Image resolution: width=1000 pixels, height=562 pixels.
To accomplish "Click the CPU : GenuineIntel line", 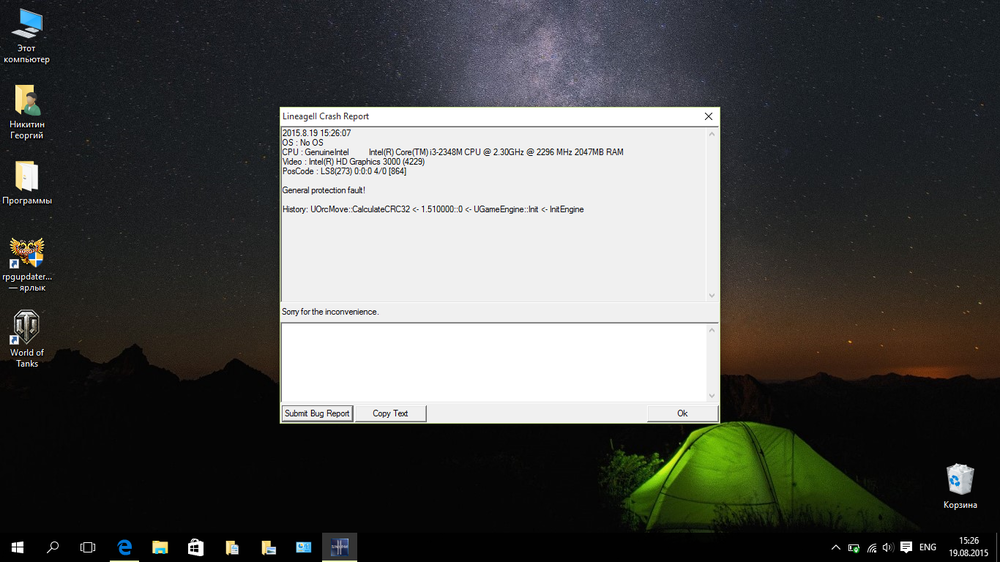I will (453, 152).
